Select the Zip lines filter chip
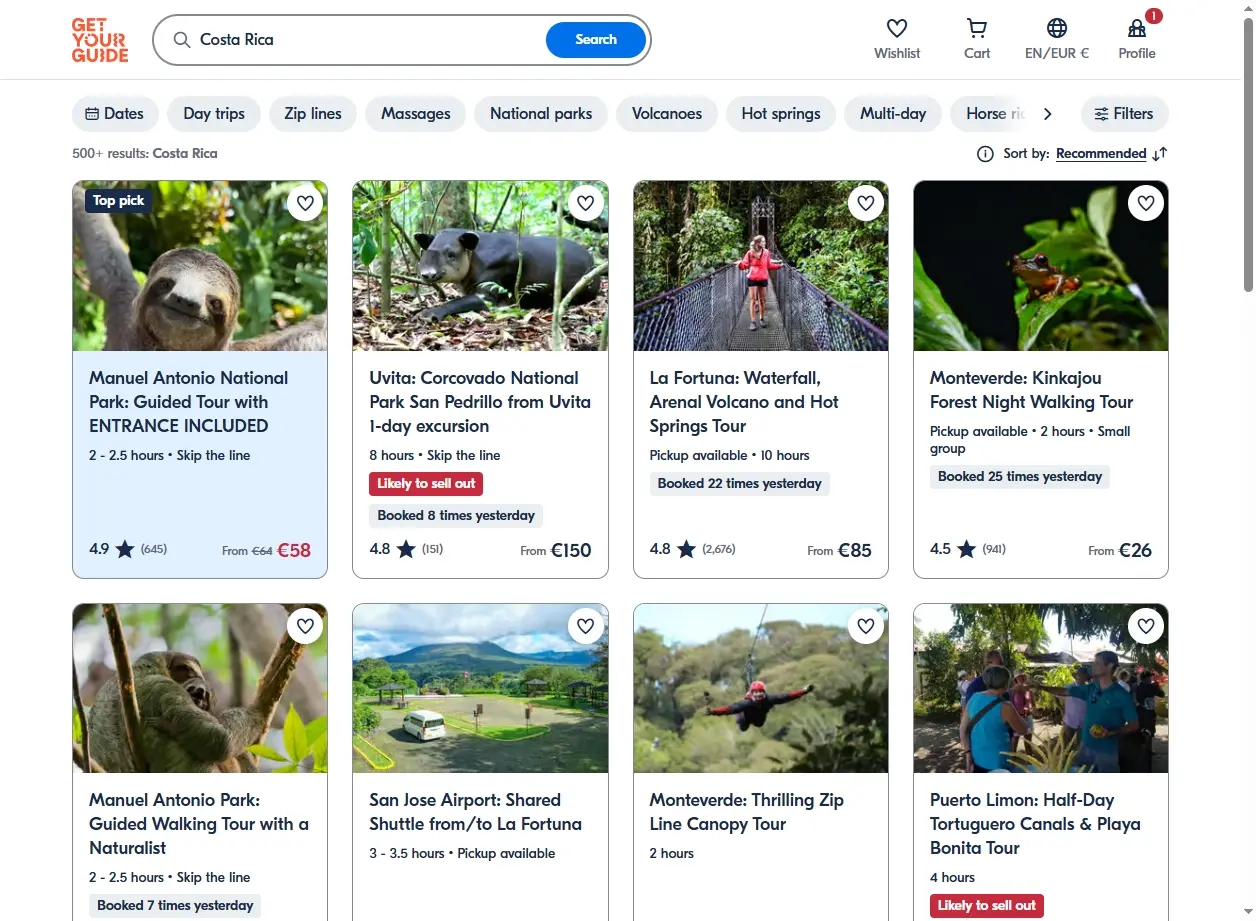Viewport: 1256px width, 921px height. [313, 114]
